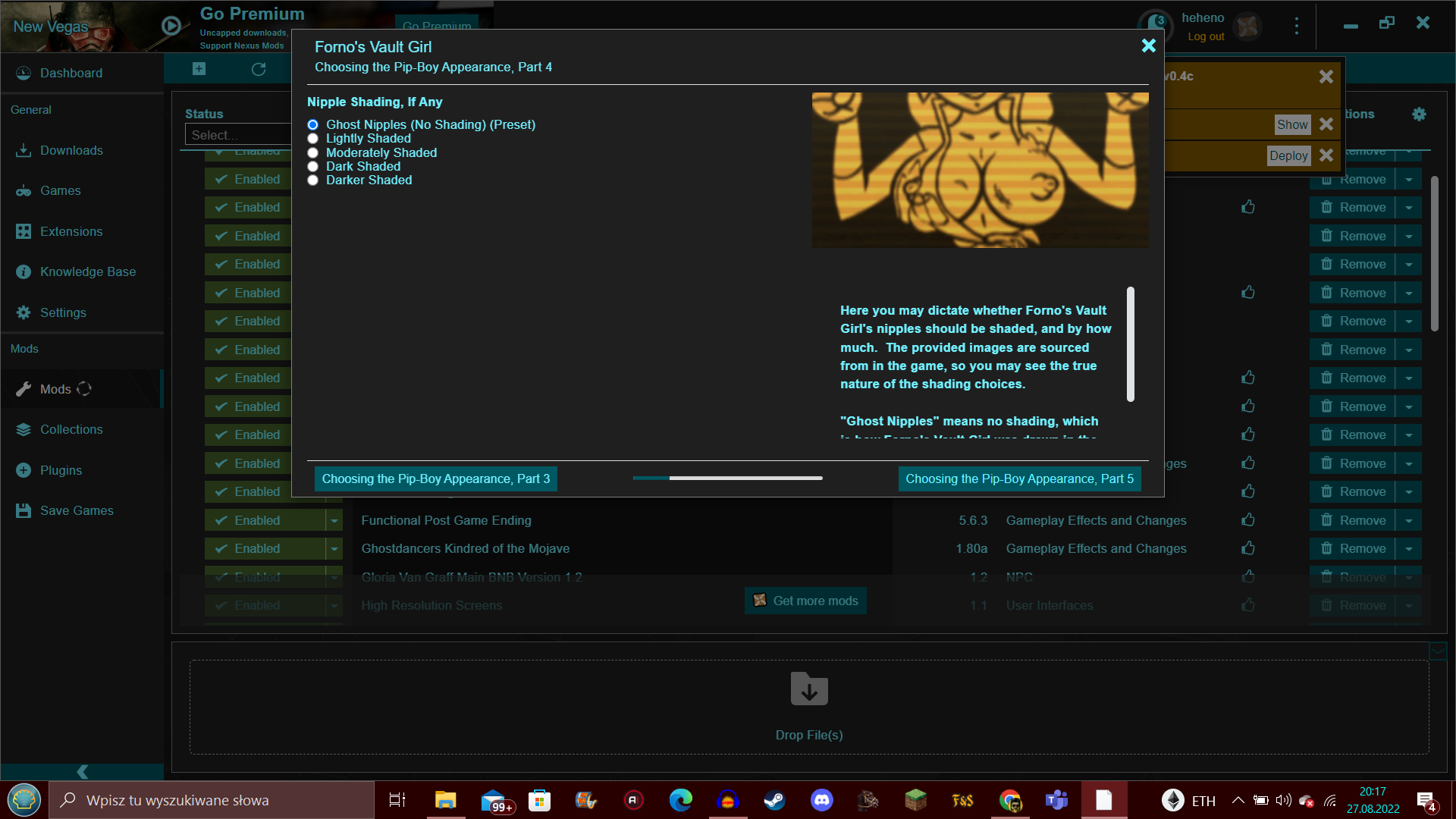
Task: Open File Explorer from taskbar
Action: pos(445,800)
